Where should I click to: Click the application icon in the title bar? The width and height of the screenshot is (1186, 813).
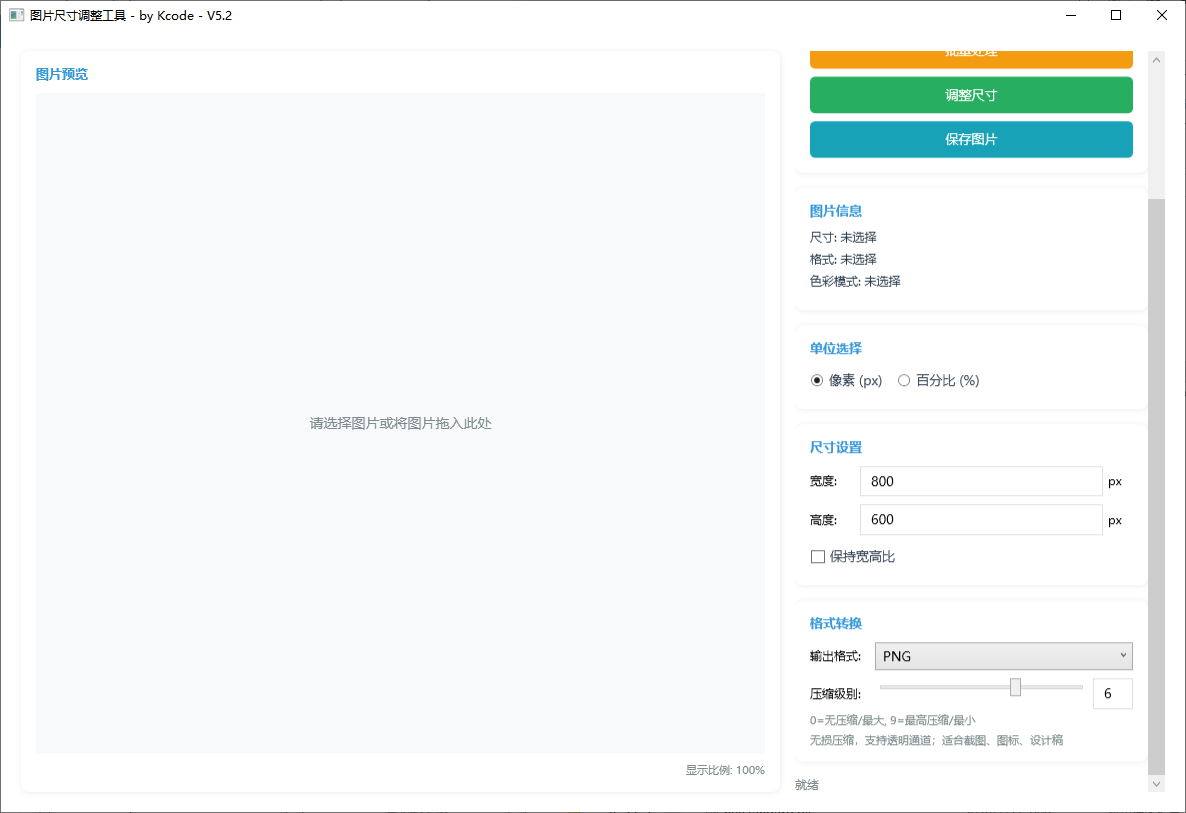tap(16, 15)
